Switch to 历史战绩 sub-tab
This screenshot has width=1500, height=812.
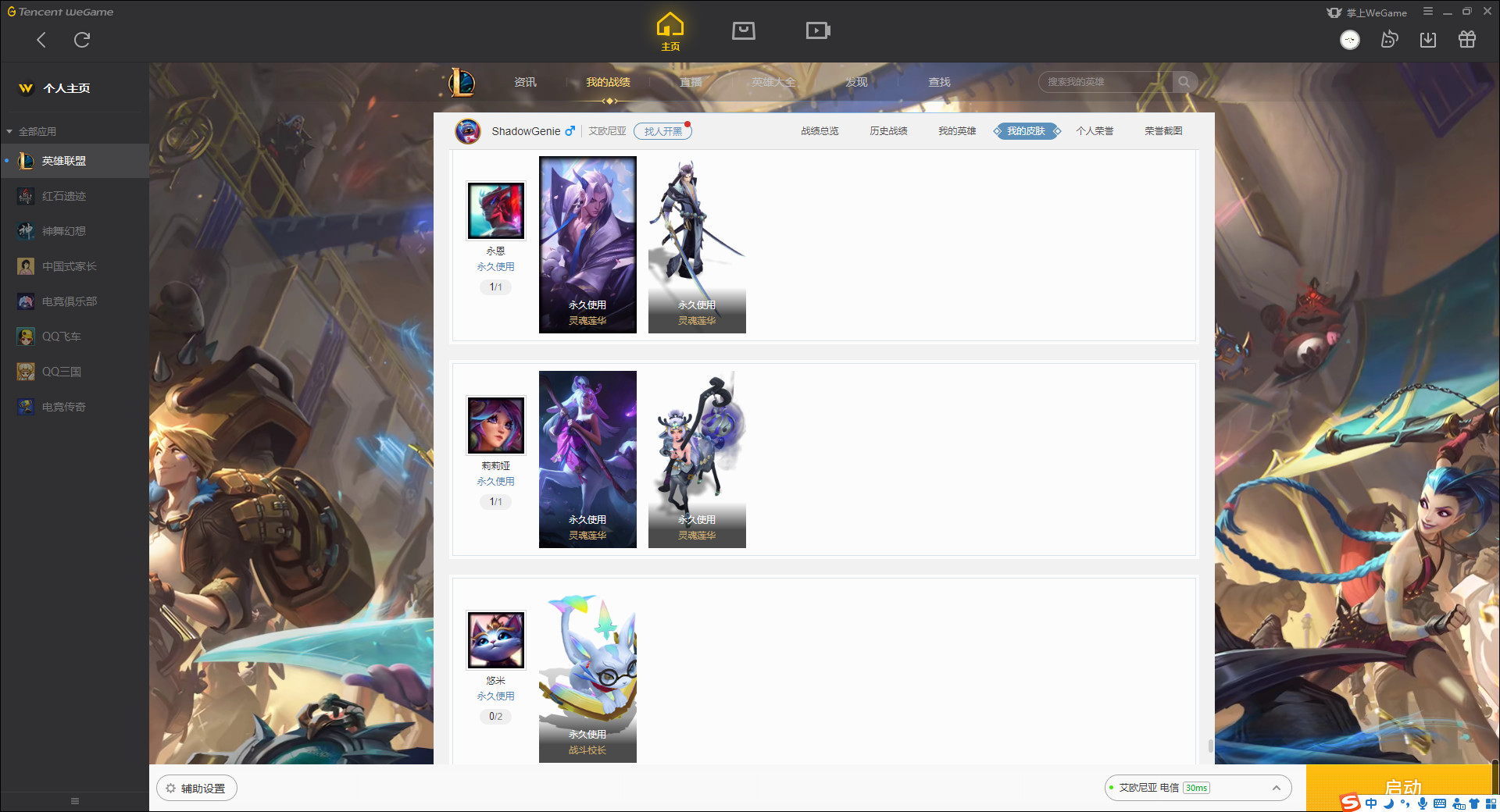tap(888, 131)
